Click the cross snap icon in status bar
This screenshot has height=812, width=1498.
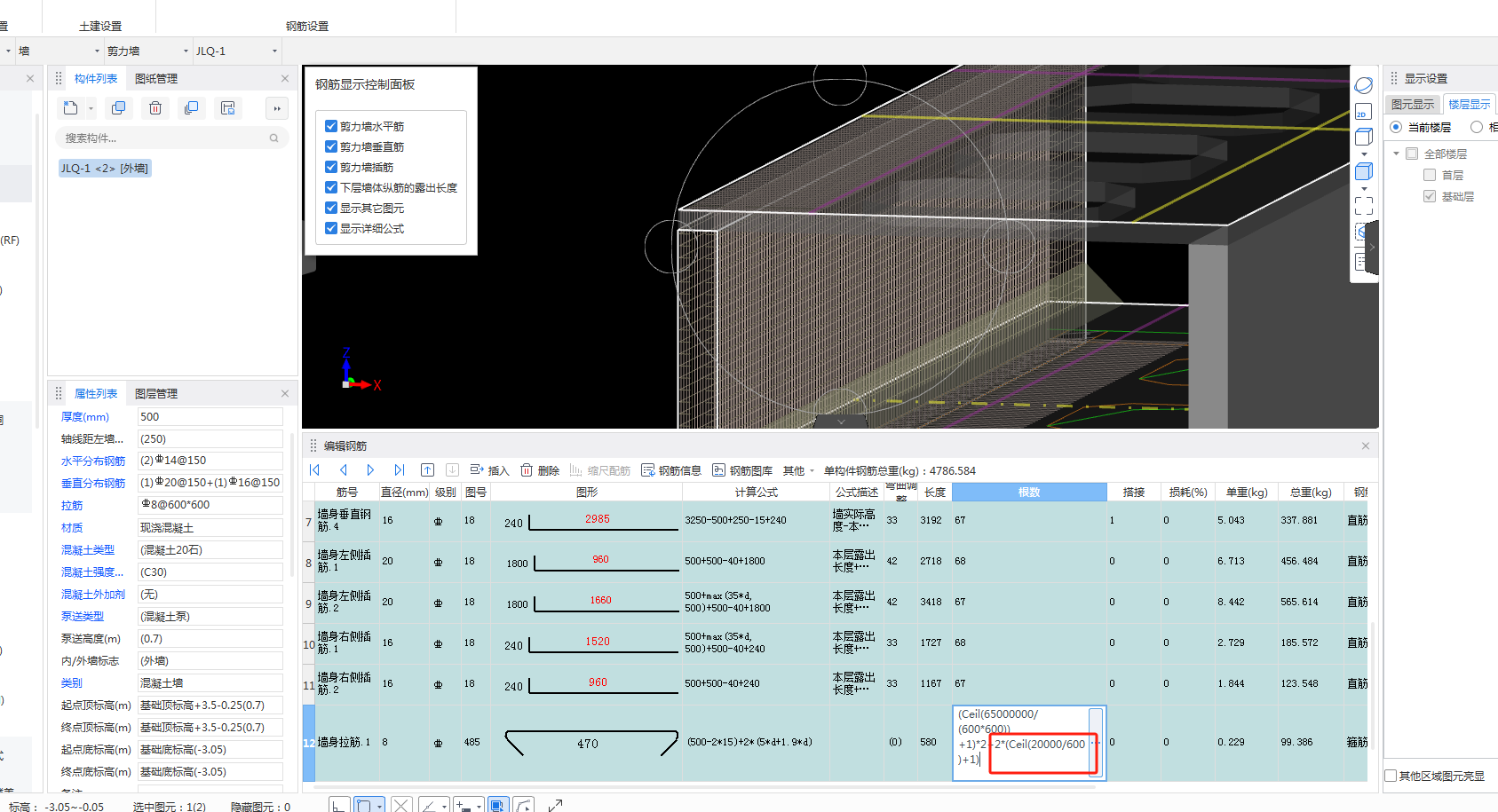pos(401,805)
